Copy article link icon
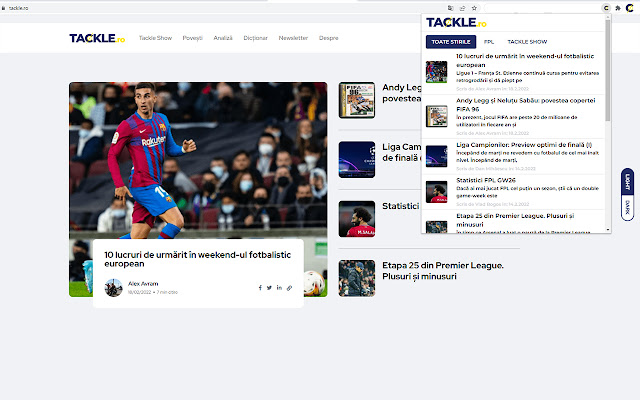Viewport: 640px width, 400px height. coord(289,288)
